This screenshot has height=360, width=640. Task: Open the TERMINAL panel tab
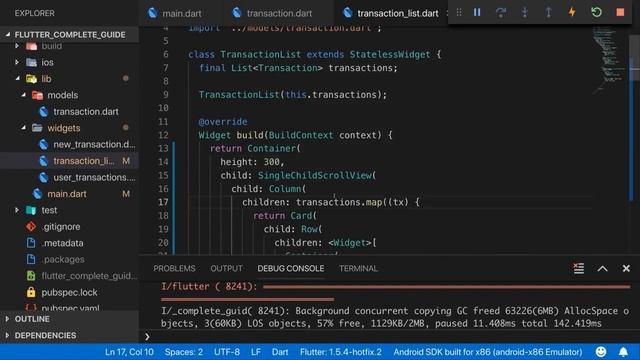[358, 269]
